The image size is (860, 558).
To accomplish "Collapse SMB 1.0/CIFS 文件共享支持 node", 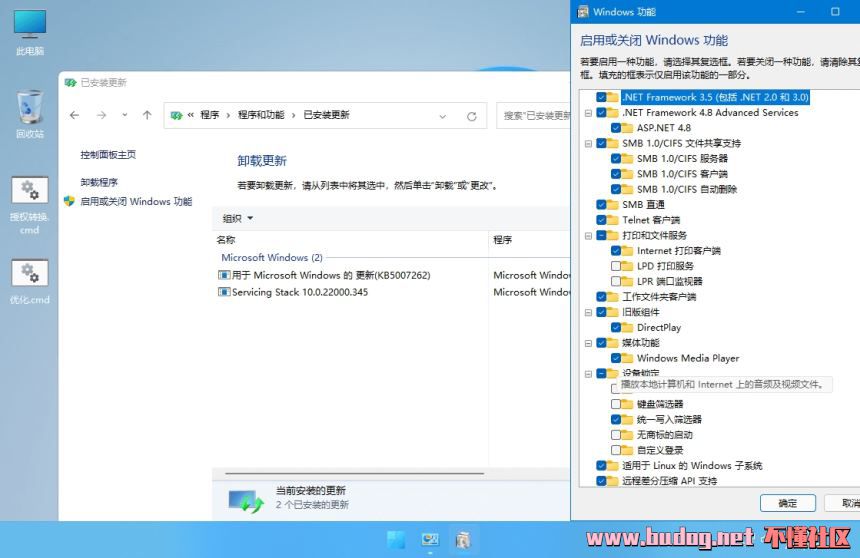I will (x=589, y=144).
